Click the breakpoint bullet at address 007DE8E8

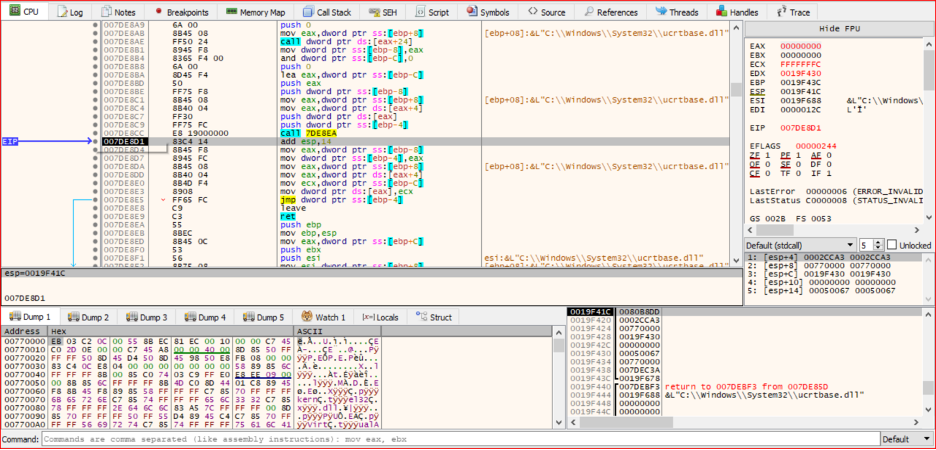96,208
